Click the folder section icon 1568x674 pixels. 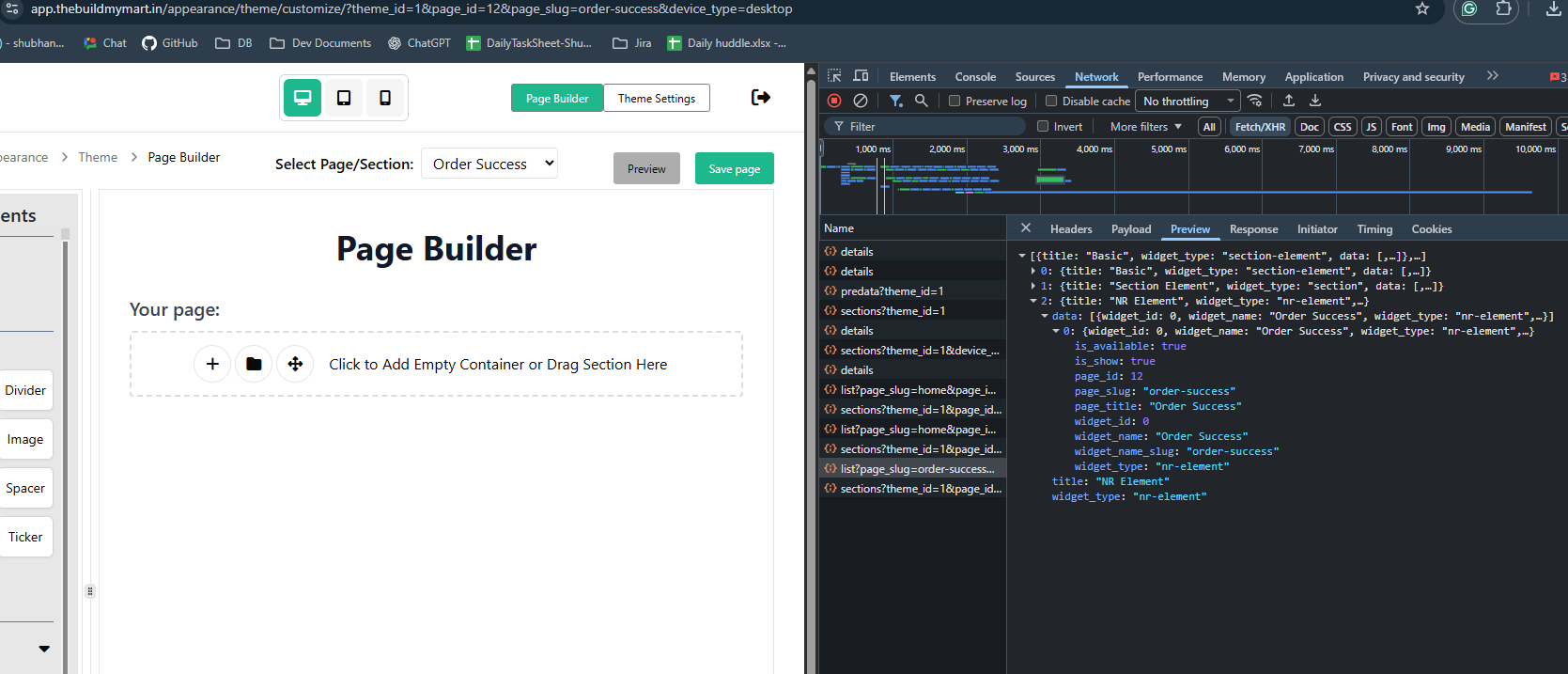254,364
